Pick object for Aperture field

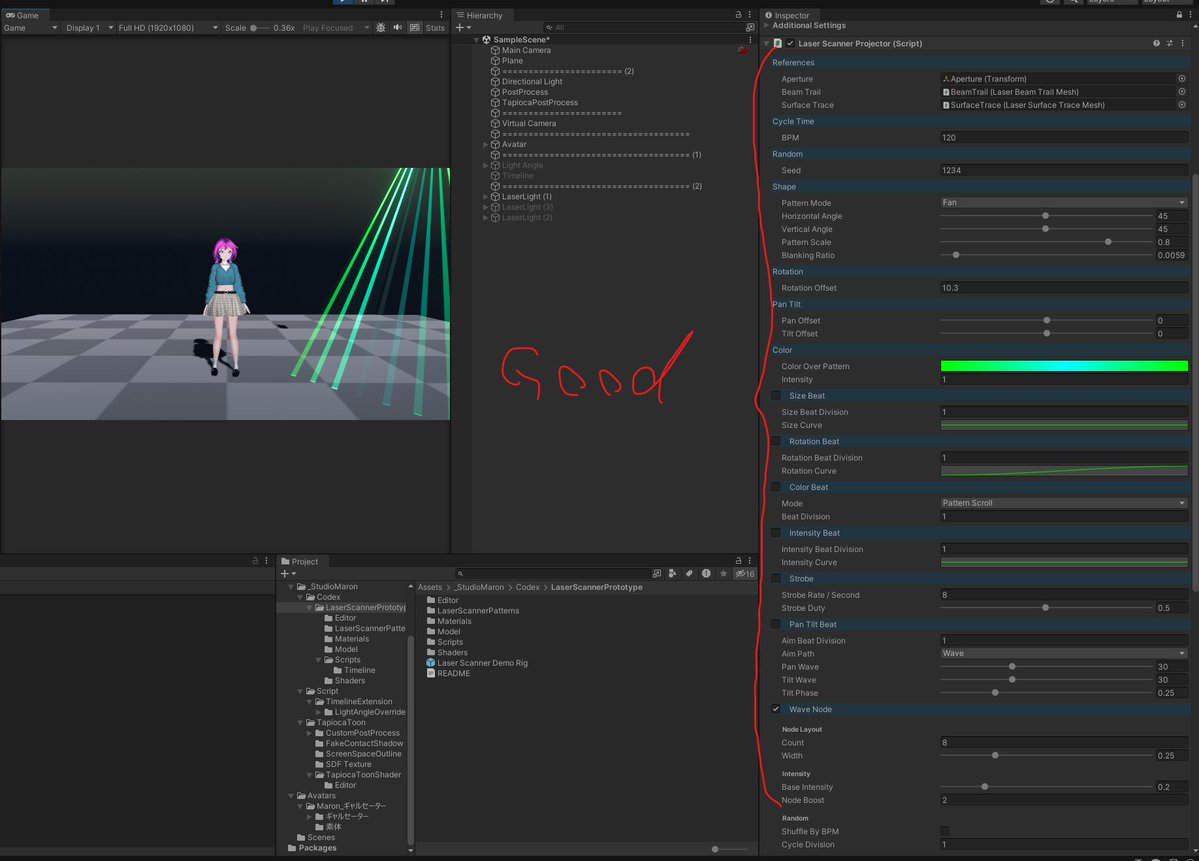(x=1181, y=79)
